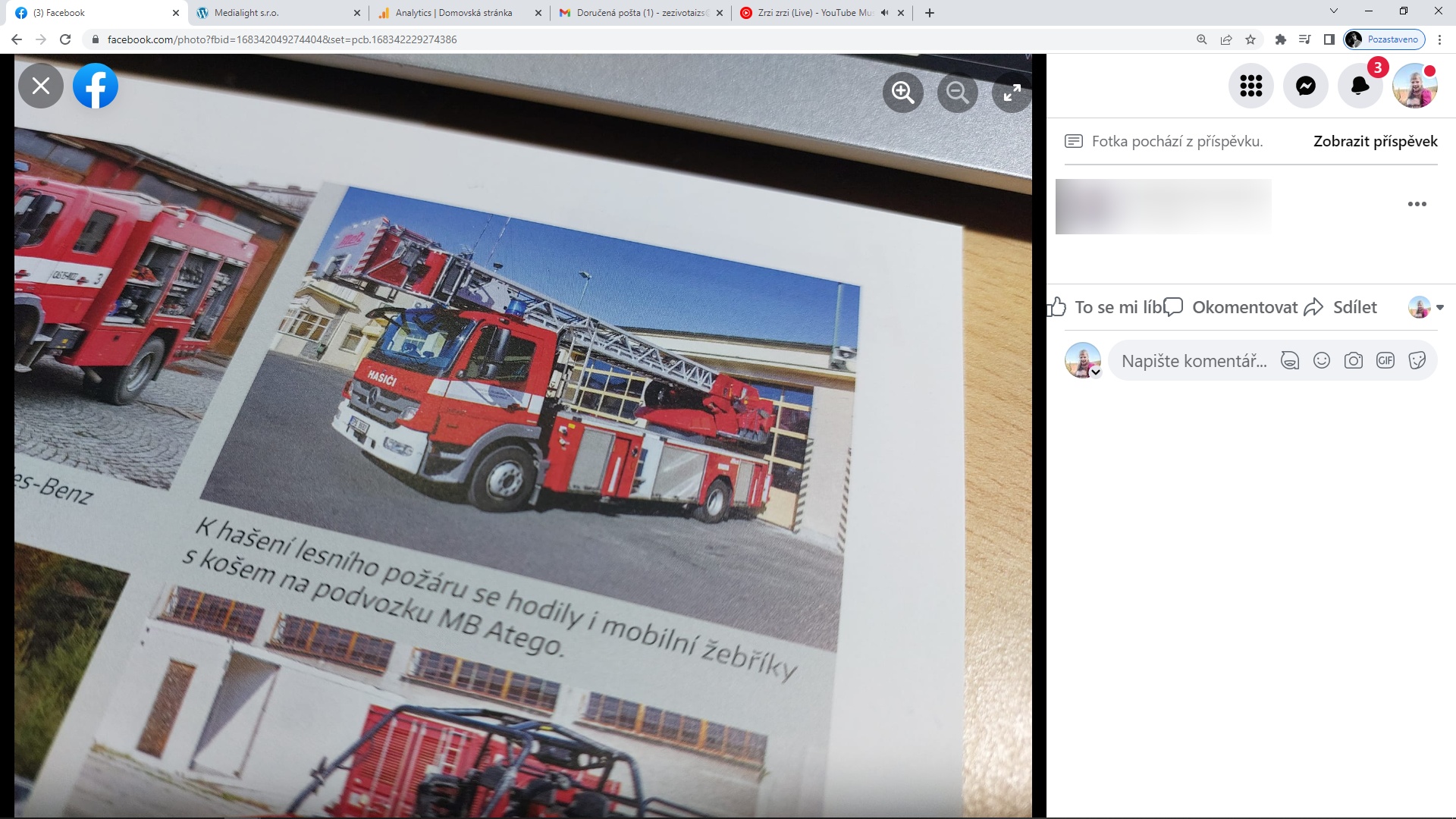Click Zobrazit příspěvek link

pyautogui.click(x=1376, y=141)
